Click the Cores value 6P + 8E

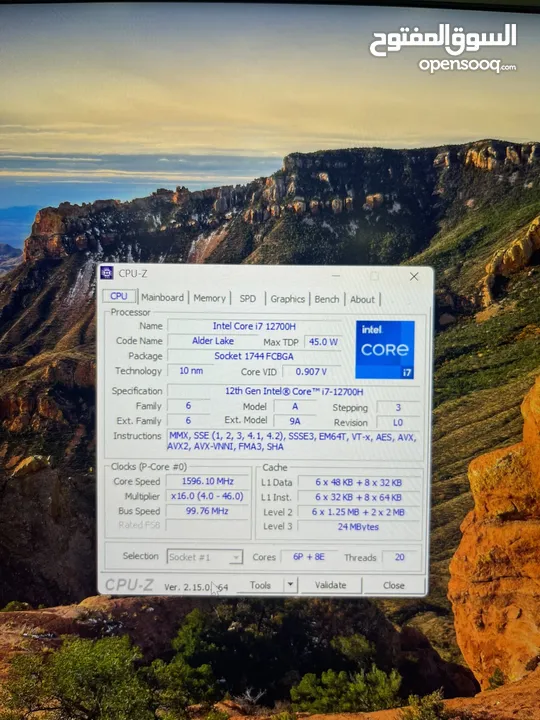[309, 557]
